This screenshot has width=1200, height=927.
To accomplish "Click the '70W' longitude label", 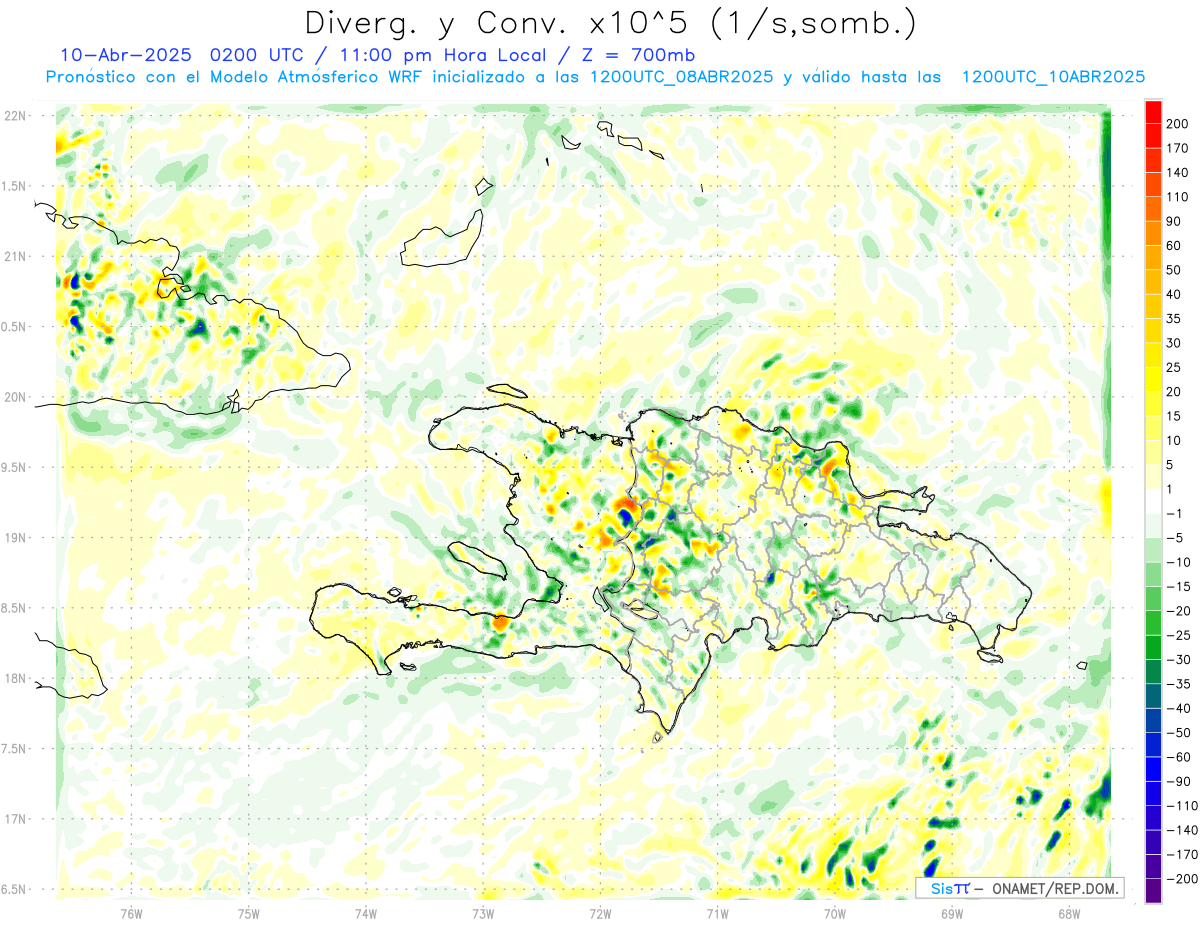I will tap(835, 913).
